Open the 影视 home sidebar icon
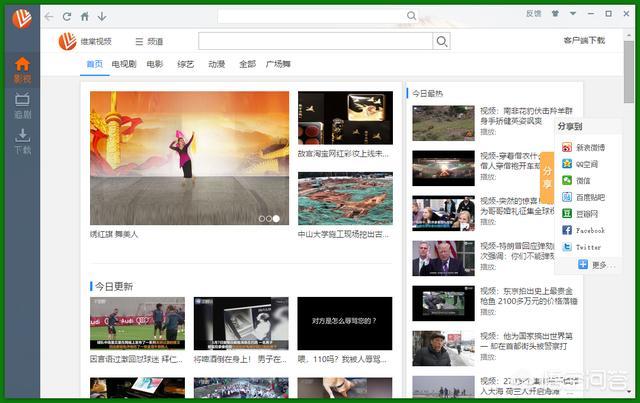The image size is (640, 403). (x=22, y=69)
